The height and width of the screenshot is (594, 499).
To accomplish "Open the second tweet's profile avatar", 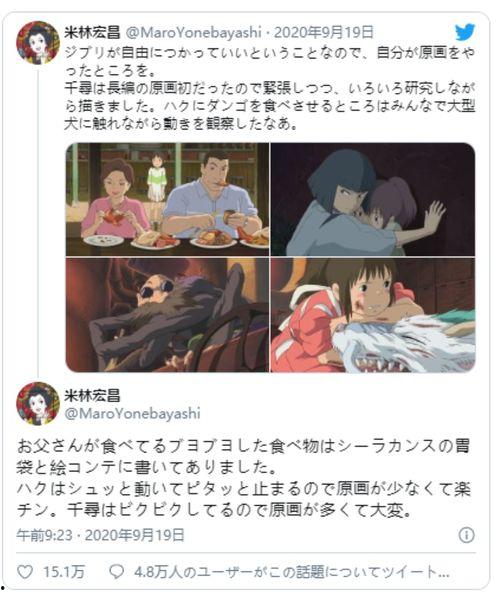I will pyautogui.click(x=38, y=404).
